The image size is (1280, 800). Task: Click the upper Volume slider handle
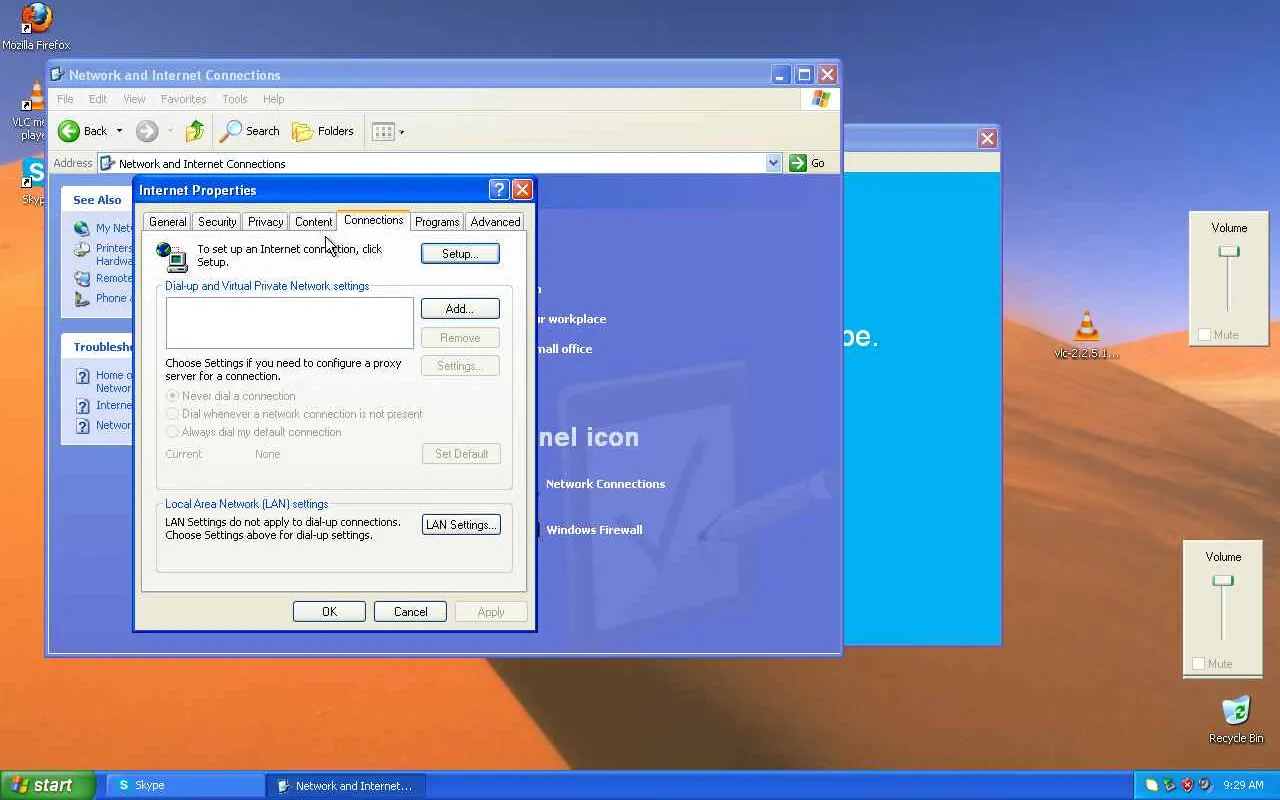[x=1229, y=252]
